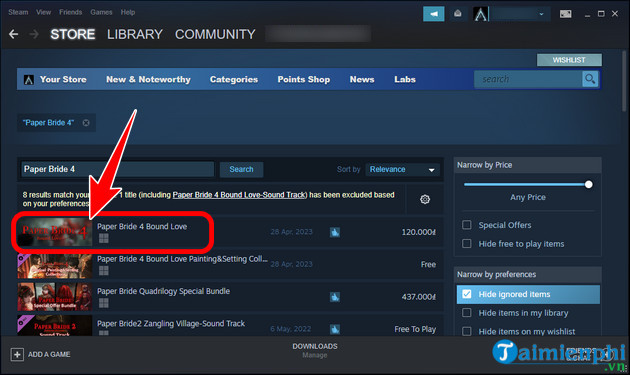Open the Friends menu
The height and width of the screenshot is (375, 630).
[x=71, y=12]
